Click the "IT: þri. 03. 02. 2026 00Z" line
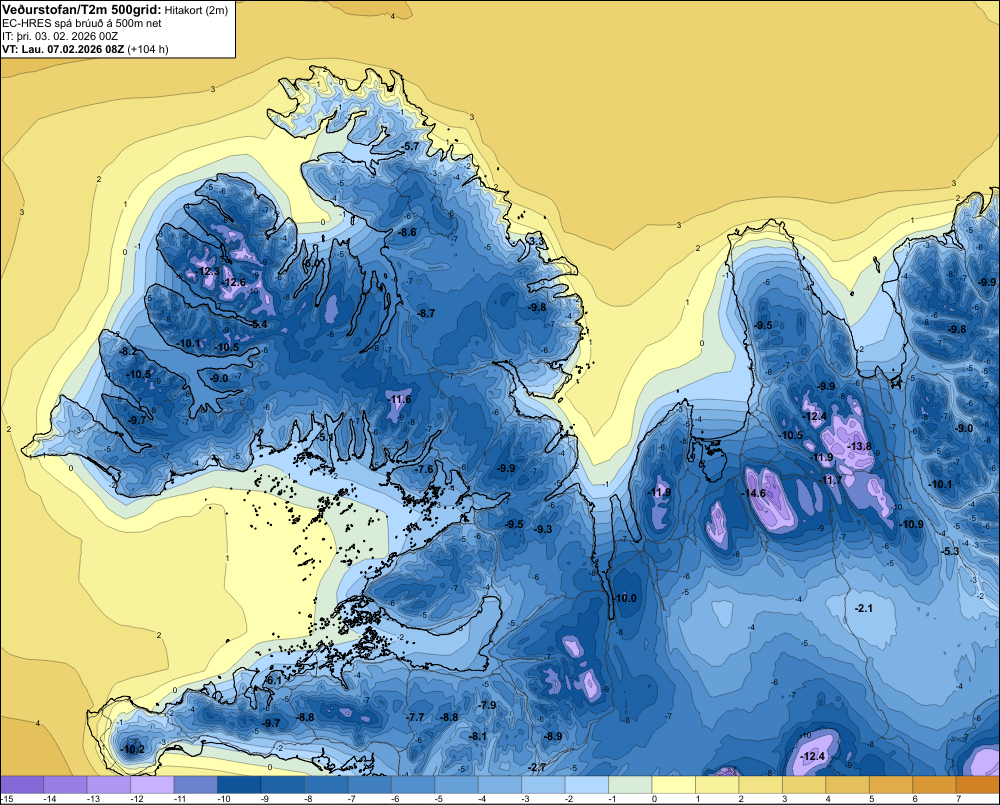 click(59, 36)
